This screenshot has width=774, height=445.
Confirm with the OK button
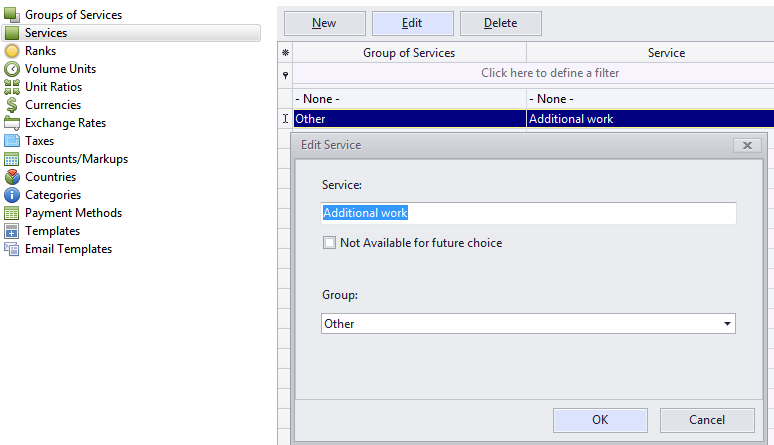coord(600,420)
